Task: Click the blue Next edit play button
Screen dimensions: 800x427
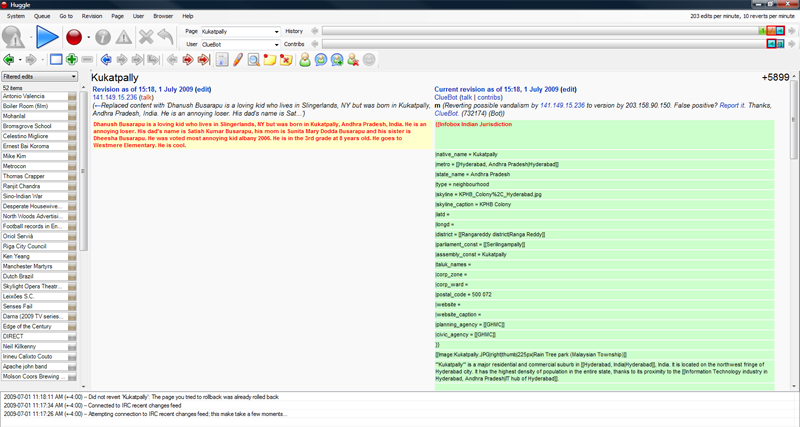Action: 47,37
